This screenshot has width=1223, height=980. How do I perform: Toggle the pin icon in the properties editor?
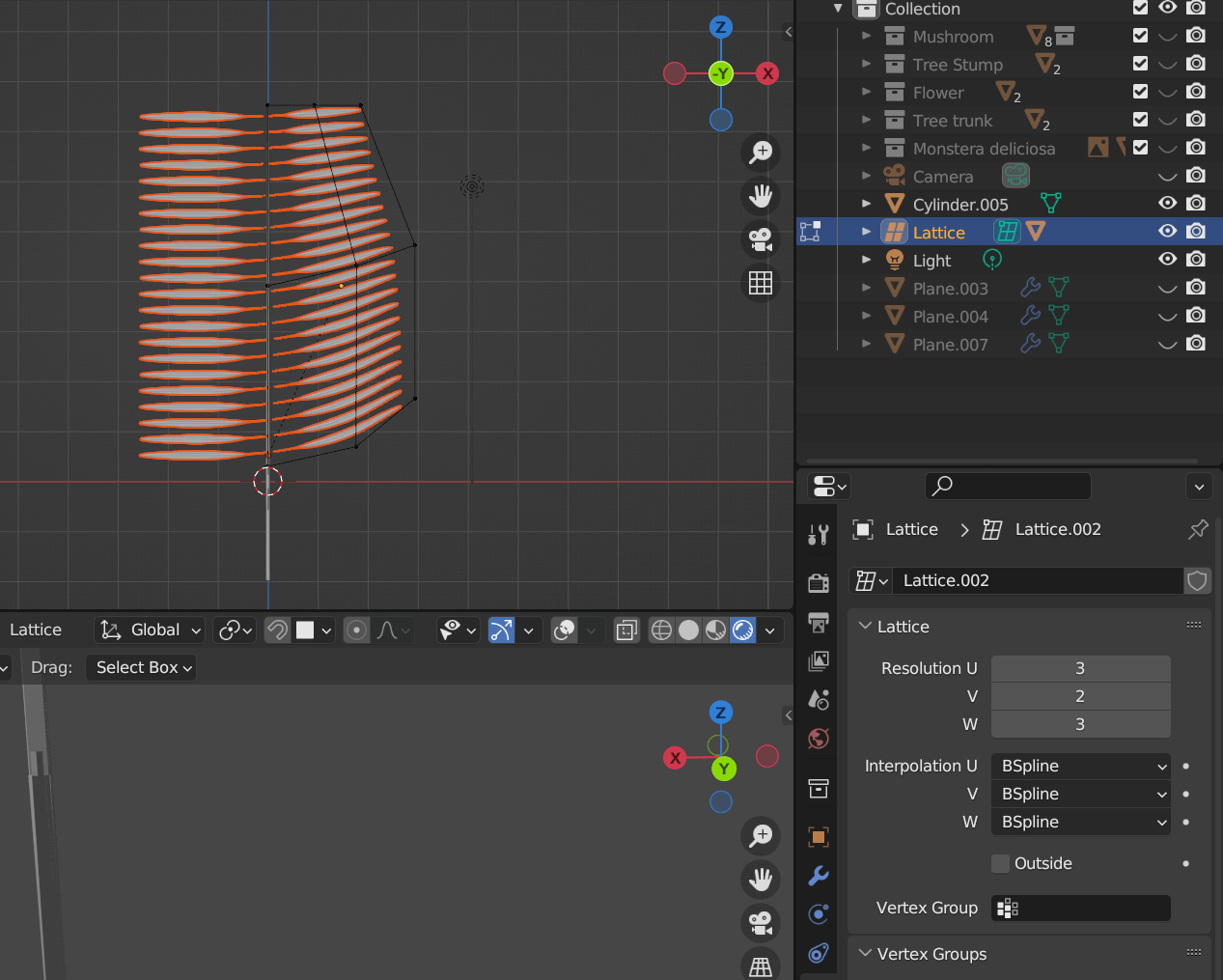click(x=1198, y=529)
